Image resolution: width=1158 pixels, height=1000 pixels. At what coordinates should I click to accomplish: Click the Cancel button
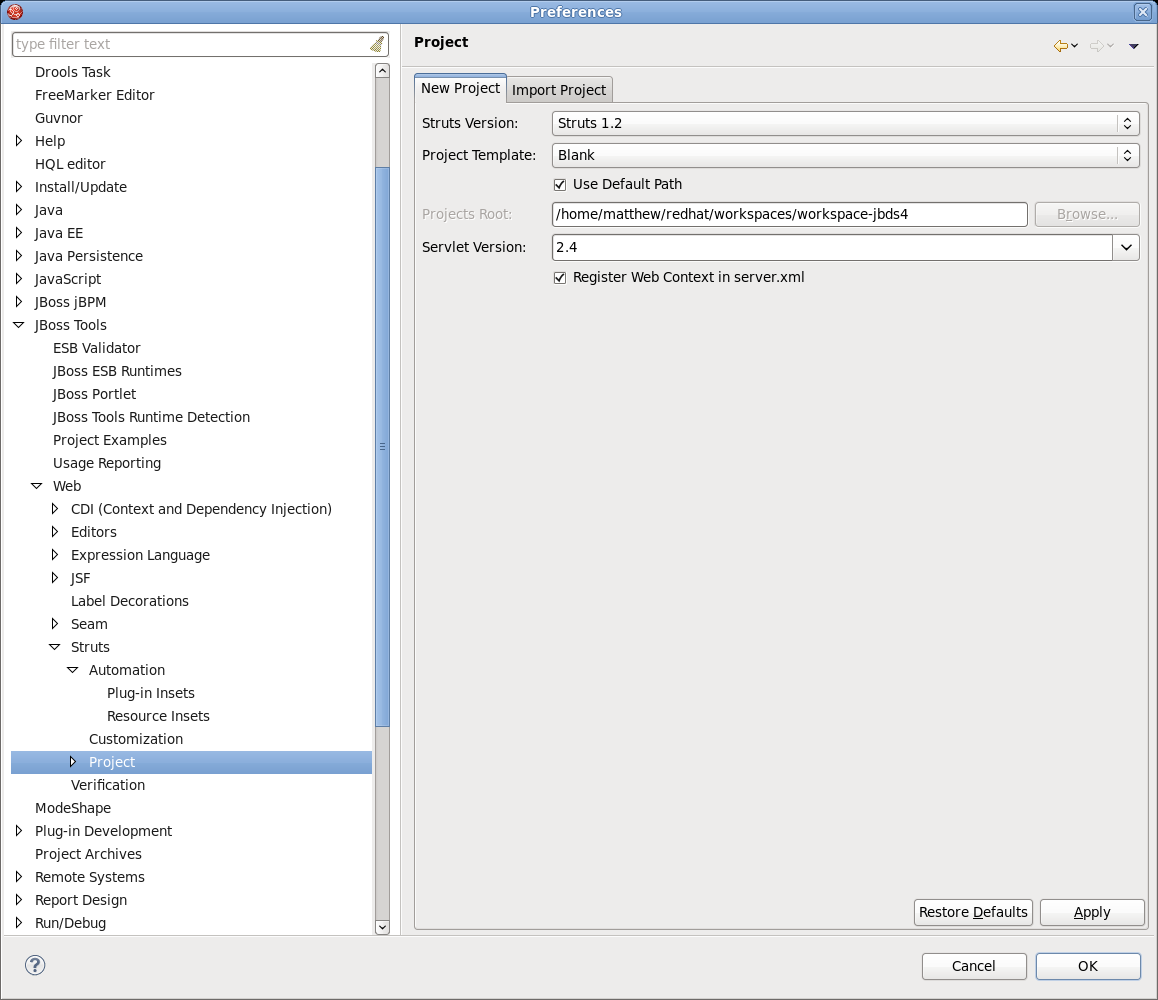tap(973, 966)
